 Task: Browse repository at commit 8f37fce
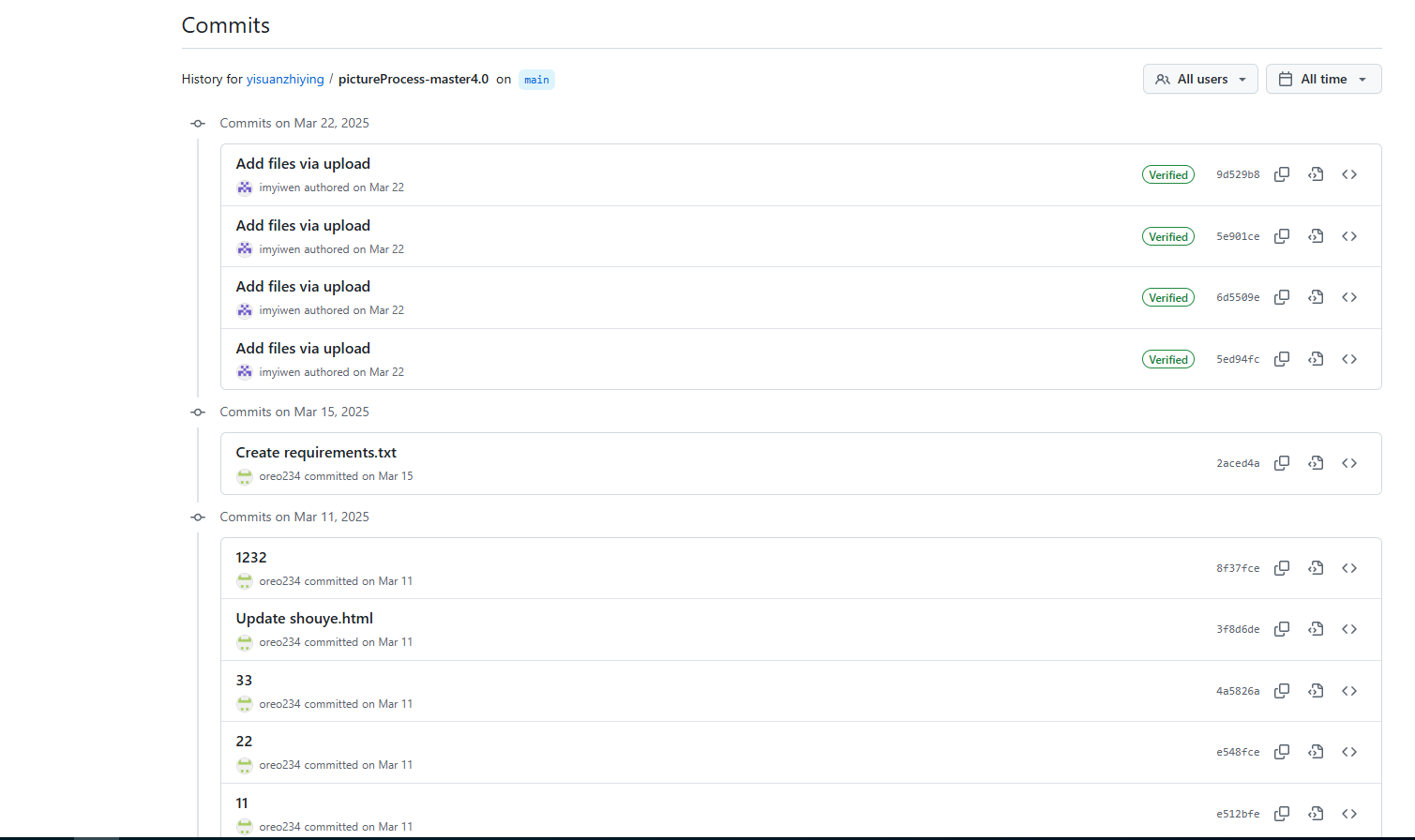1349,568
